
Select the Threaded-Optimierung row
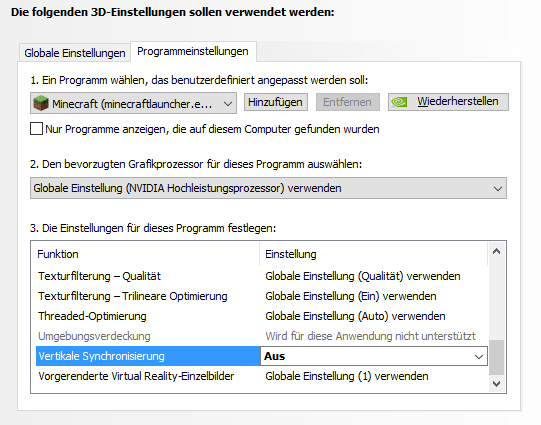click(x=262, y=316)
